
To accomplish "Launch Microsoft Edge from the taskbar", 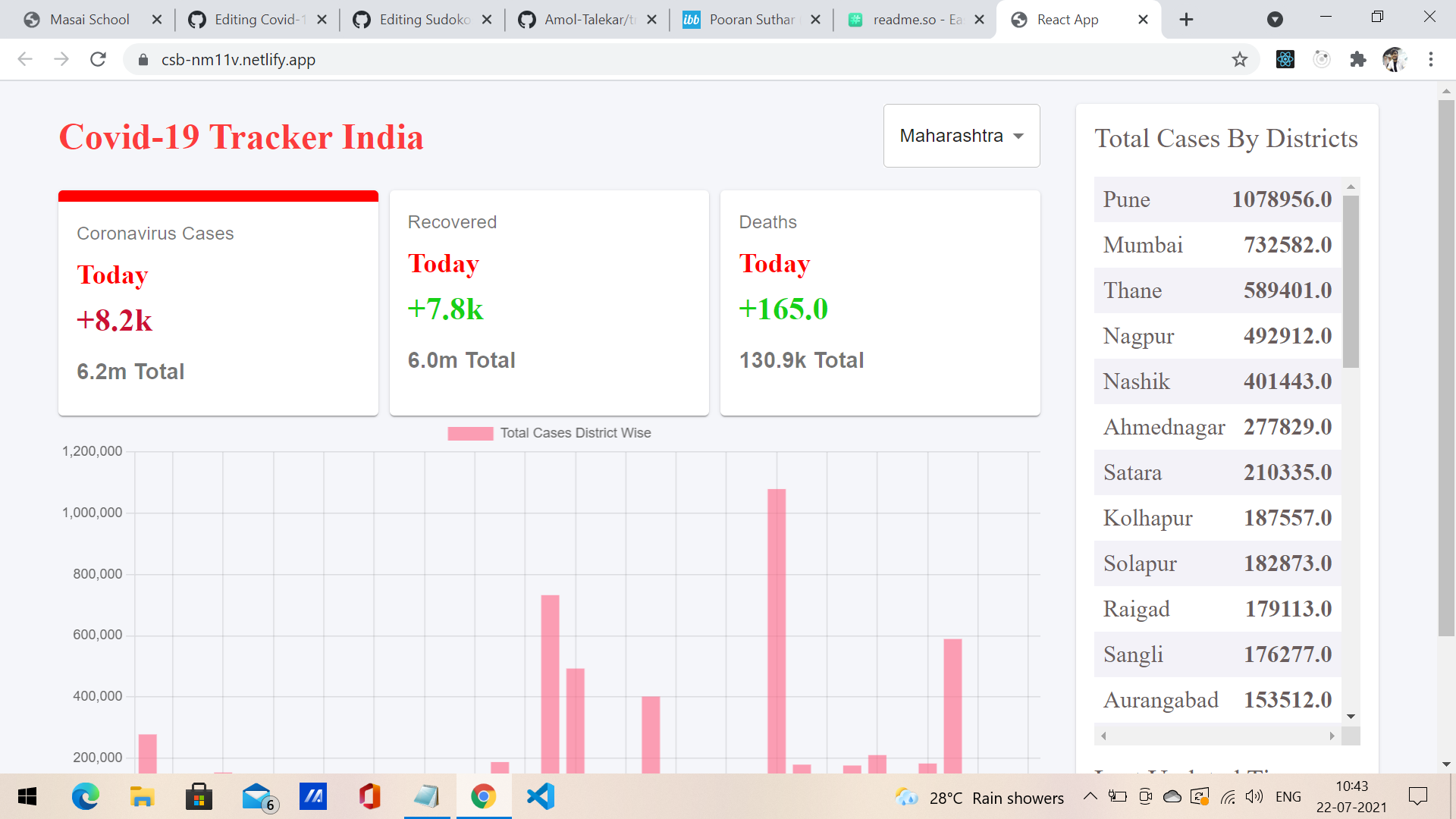I will pos(86,796).
